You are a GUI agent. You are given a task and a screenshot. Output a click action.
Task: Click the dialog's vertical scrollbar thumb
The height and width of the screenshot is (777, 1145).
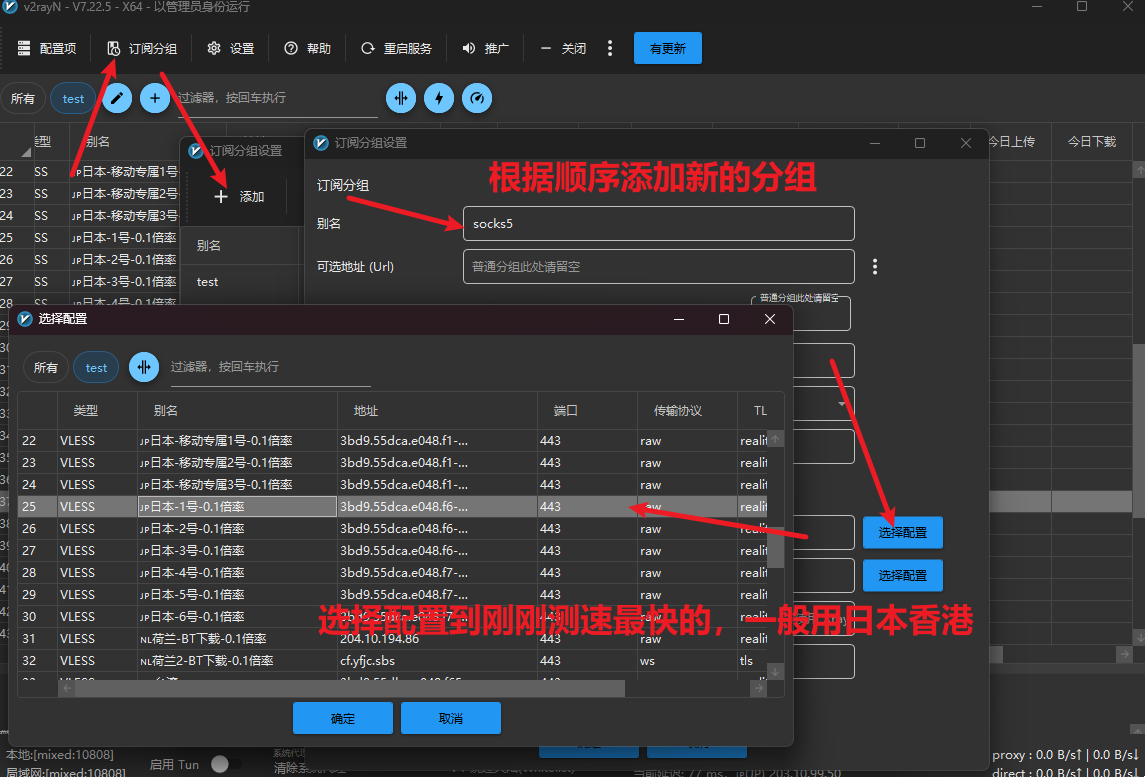776,548
